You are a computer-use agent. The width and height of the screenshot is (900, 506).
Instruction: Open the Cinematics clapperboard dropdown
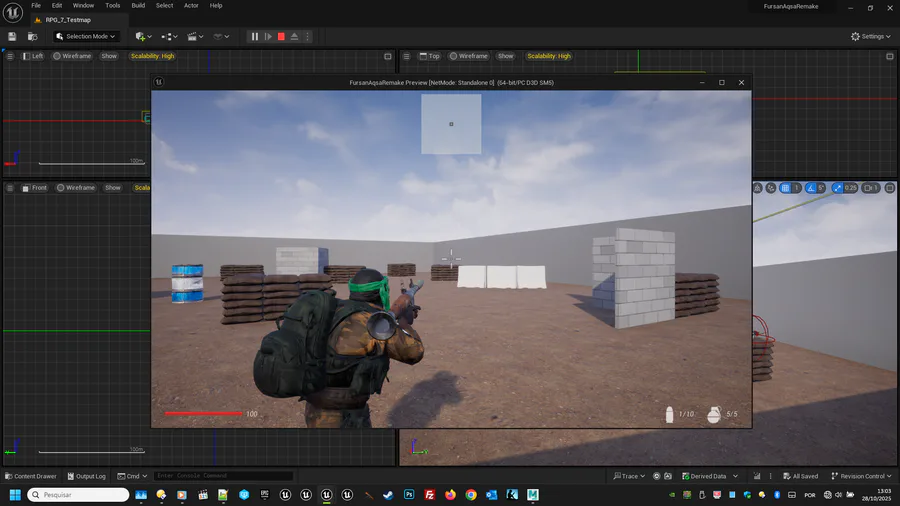point(195,36)
